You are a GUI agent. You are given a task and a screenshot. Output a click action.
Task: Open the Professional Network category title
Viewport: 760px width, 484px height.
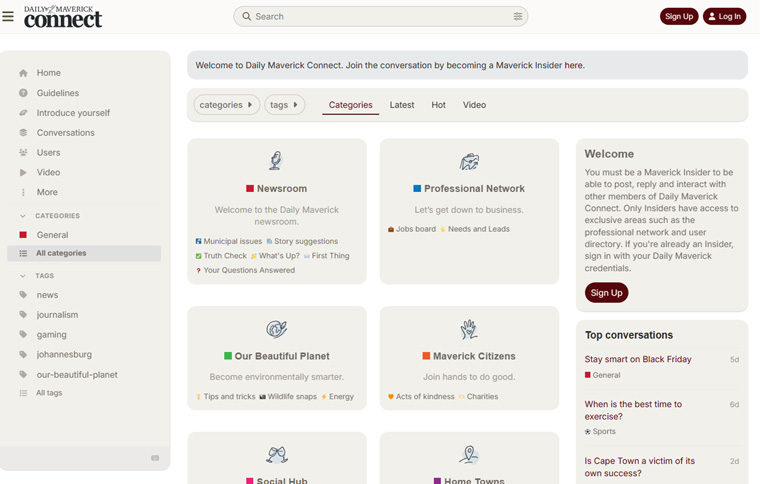click(474, 188)
